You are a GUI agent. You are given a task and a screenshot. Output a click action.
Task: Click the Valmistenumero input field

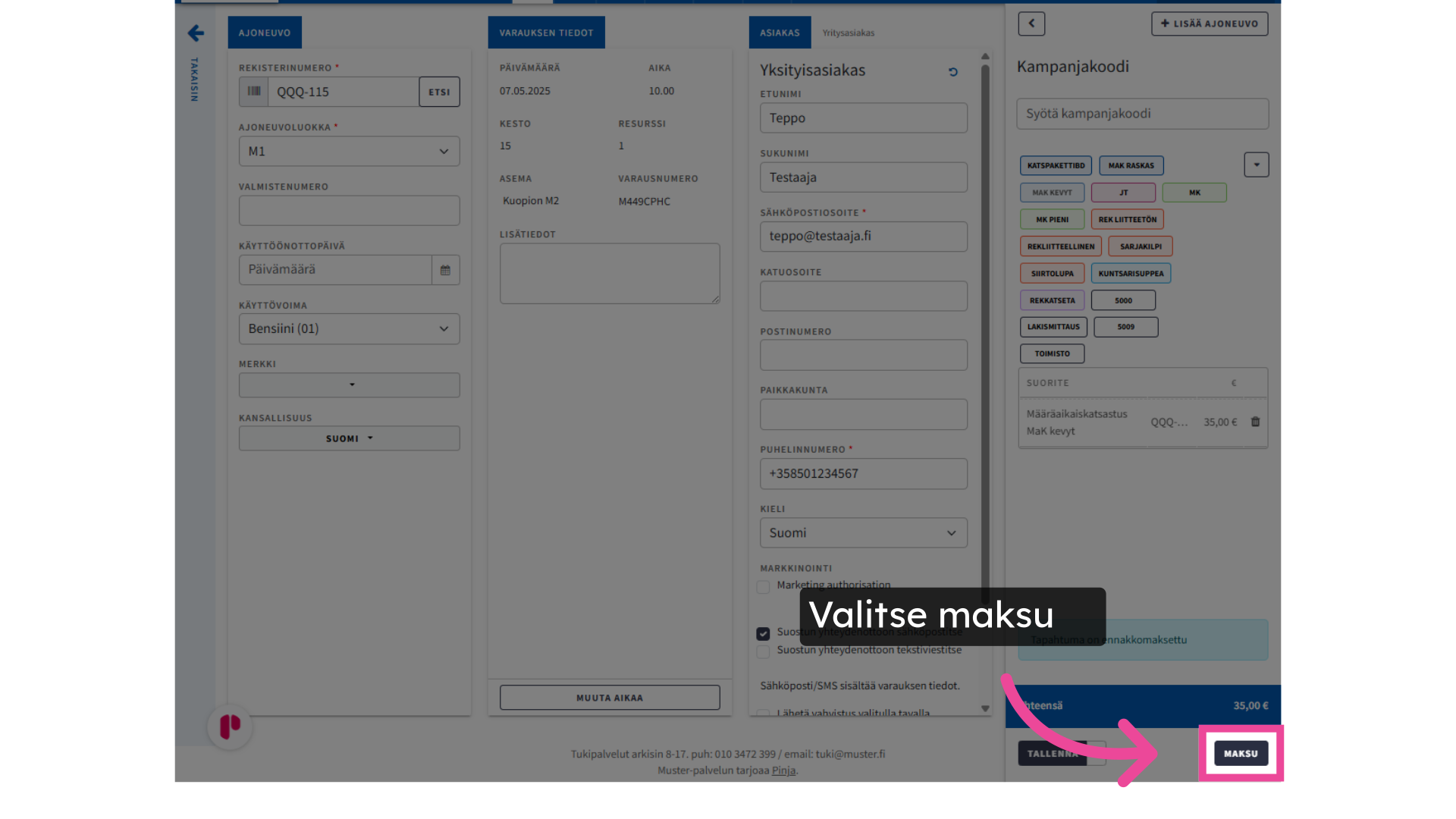pos(349,211)
